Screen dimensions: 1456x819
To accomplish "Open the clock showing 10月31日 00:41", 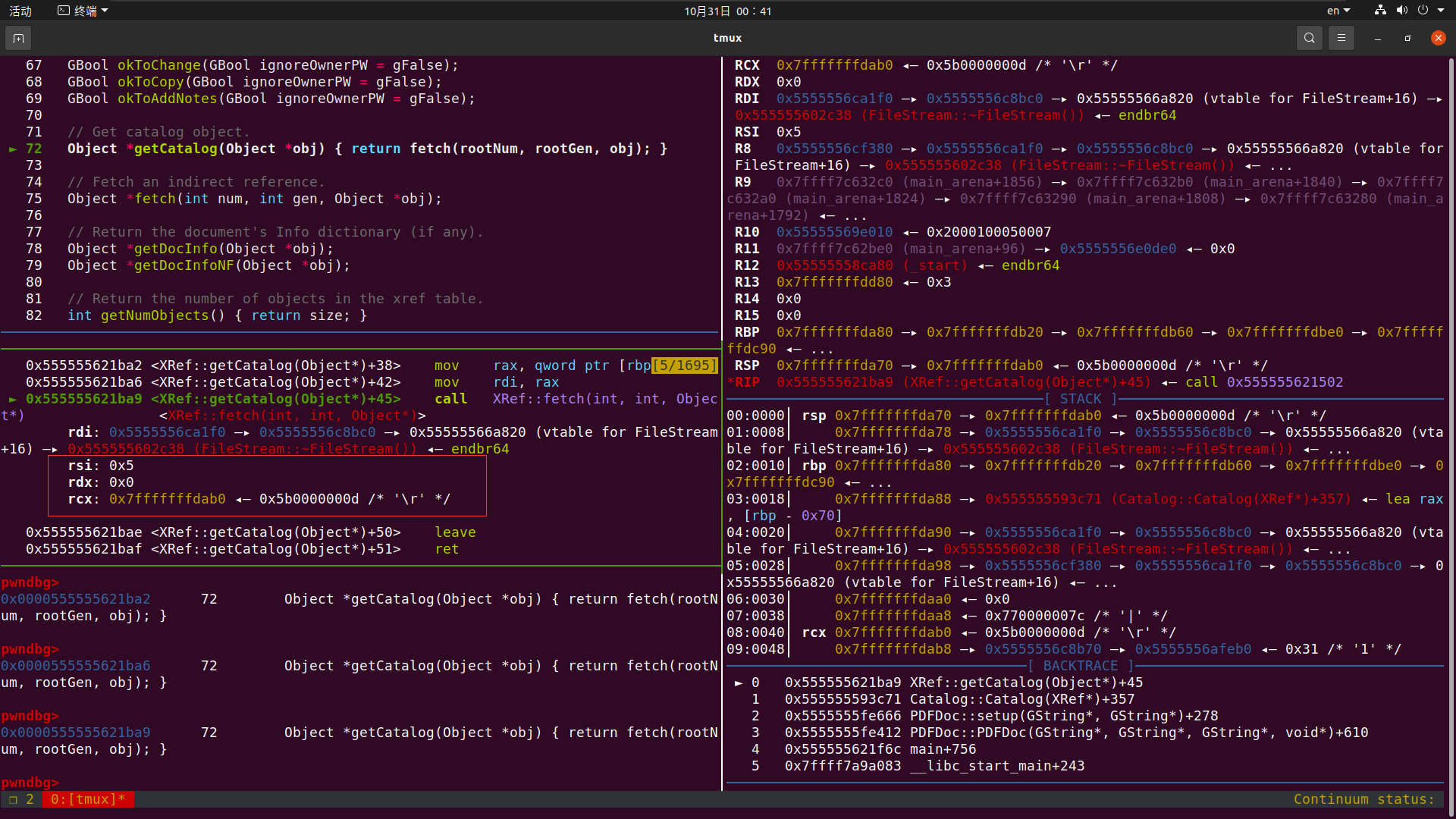I will [727, 11].
